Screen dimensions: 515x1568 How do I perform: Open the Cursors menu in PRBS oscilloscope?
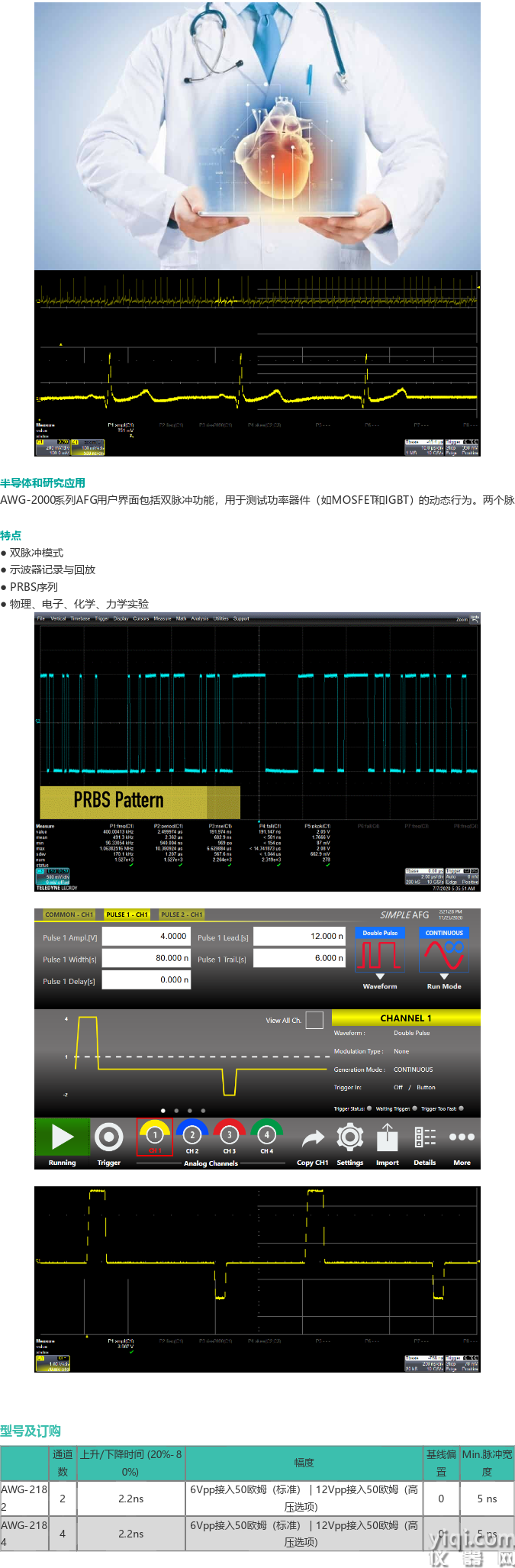coord(141,619)
